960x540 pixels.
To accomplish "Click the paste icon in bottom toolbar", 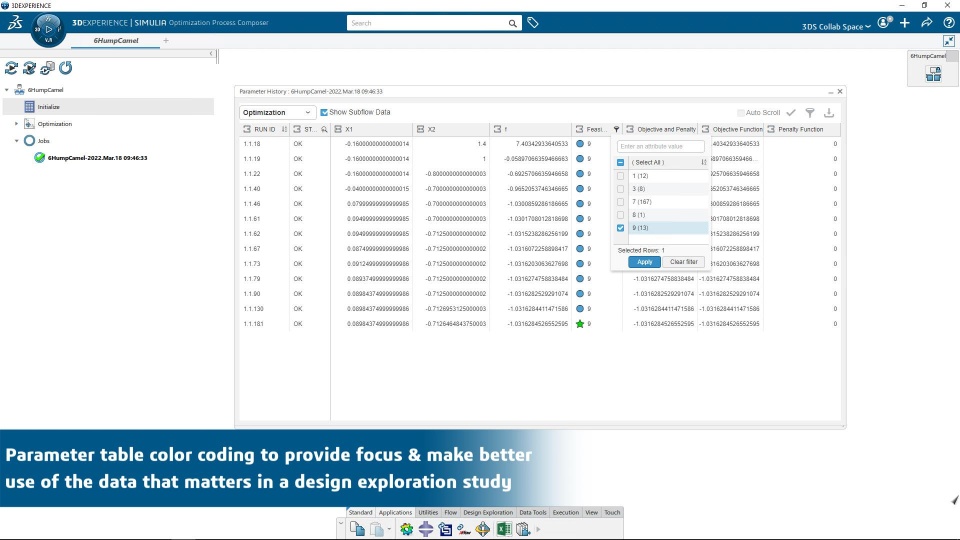I will coord(377,528).
